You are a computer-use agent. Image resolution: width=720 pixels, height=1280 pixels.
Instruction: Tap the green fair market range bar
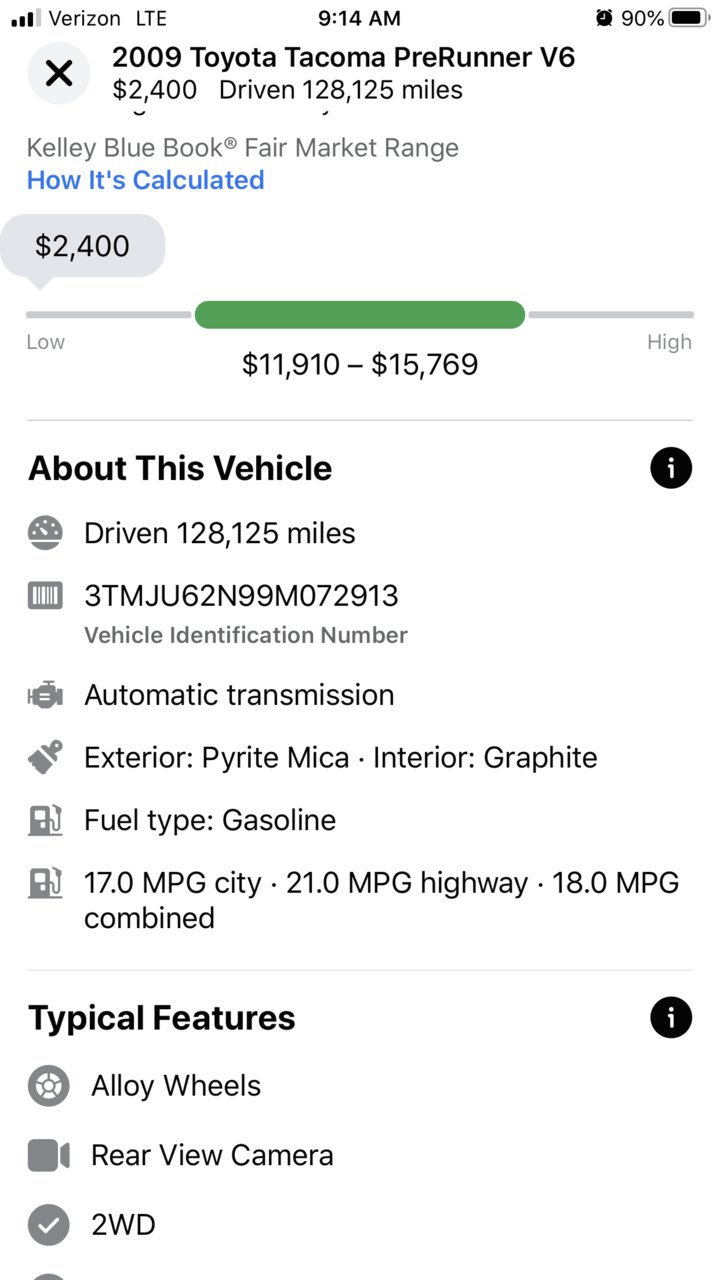click(x=360, y=315)
